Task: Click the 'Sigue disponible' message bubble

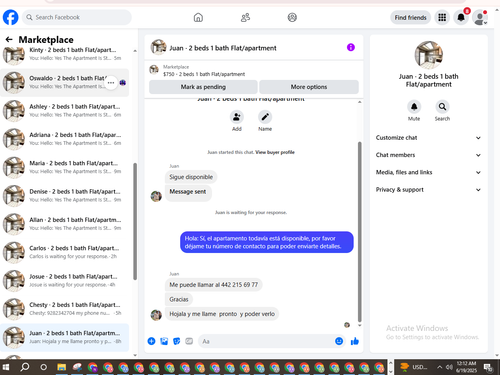Action: [x=191, y=177]
